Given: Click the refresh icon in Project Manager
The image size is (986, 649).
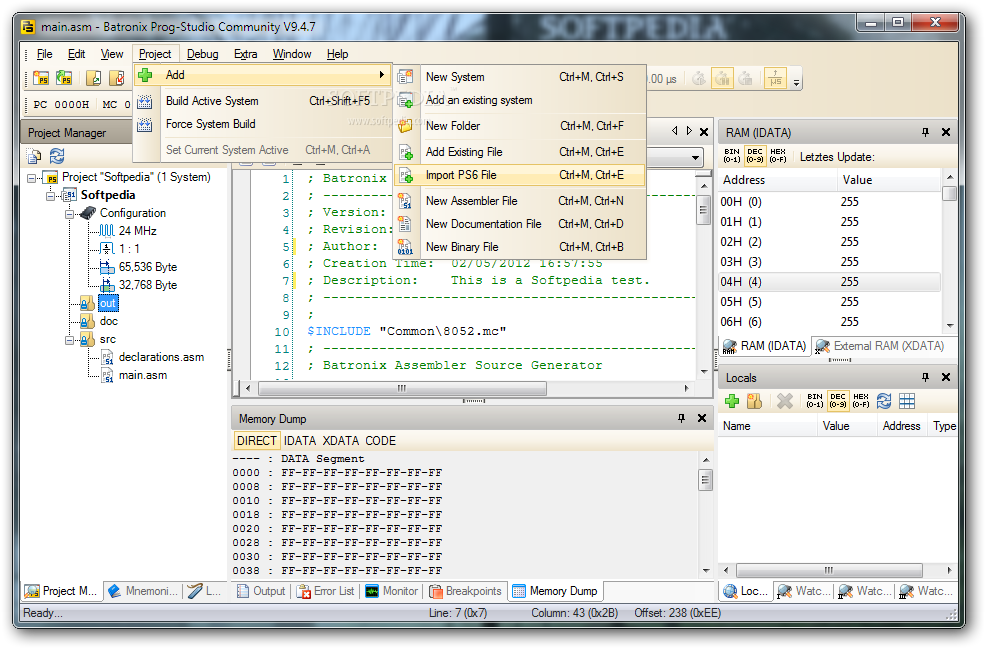Looking at the screenshot, I should [57, 155].
